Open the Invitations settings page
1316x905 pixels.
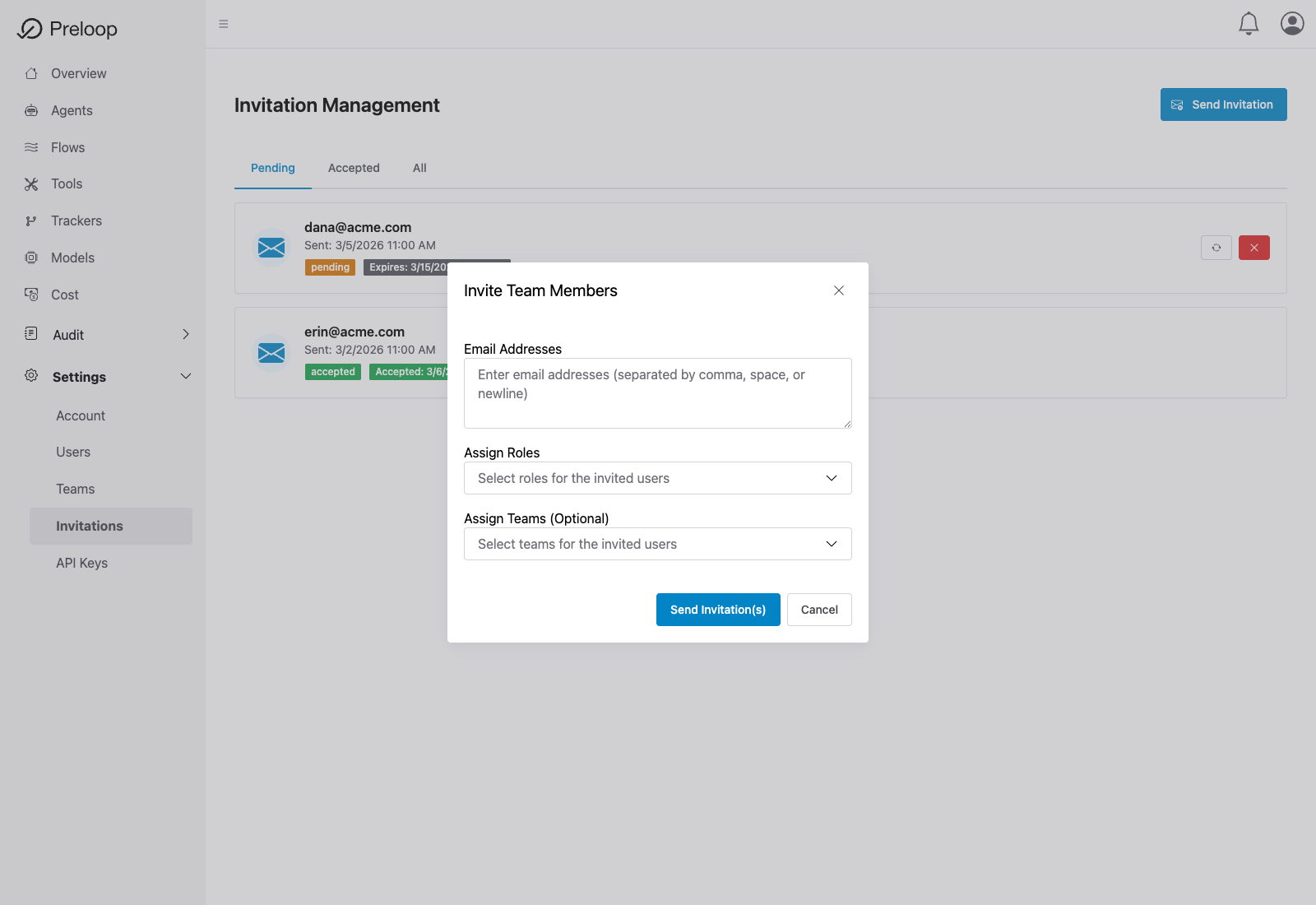(x=111, y=526)
